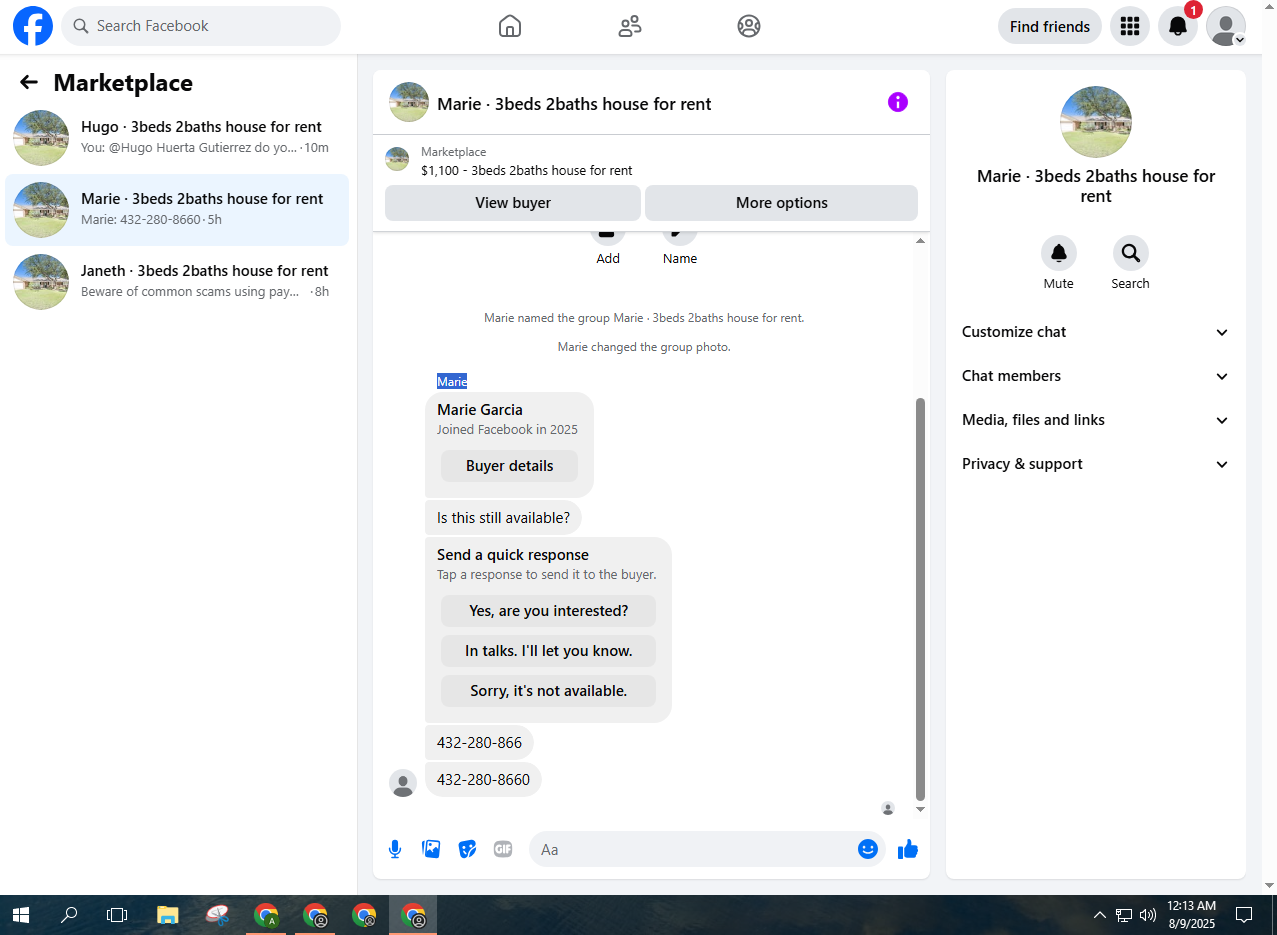
Task: Show hidden system tray icons chevron
Action: pos(1100,914)
